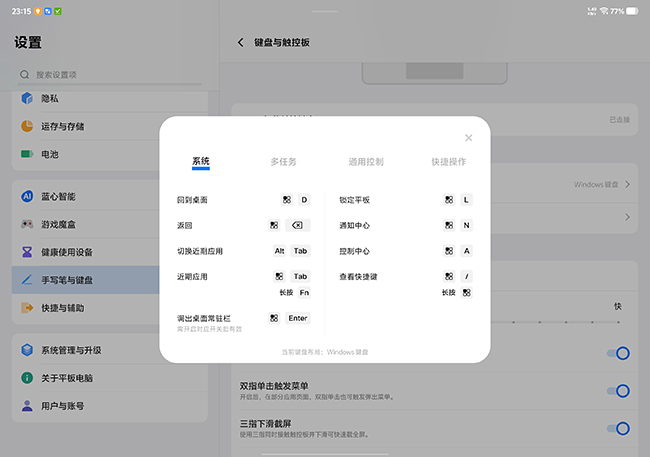650x457 pixels.
Task: Go back from 键盘与触控板 page
Action: [x=241, y=43]
